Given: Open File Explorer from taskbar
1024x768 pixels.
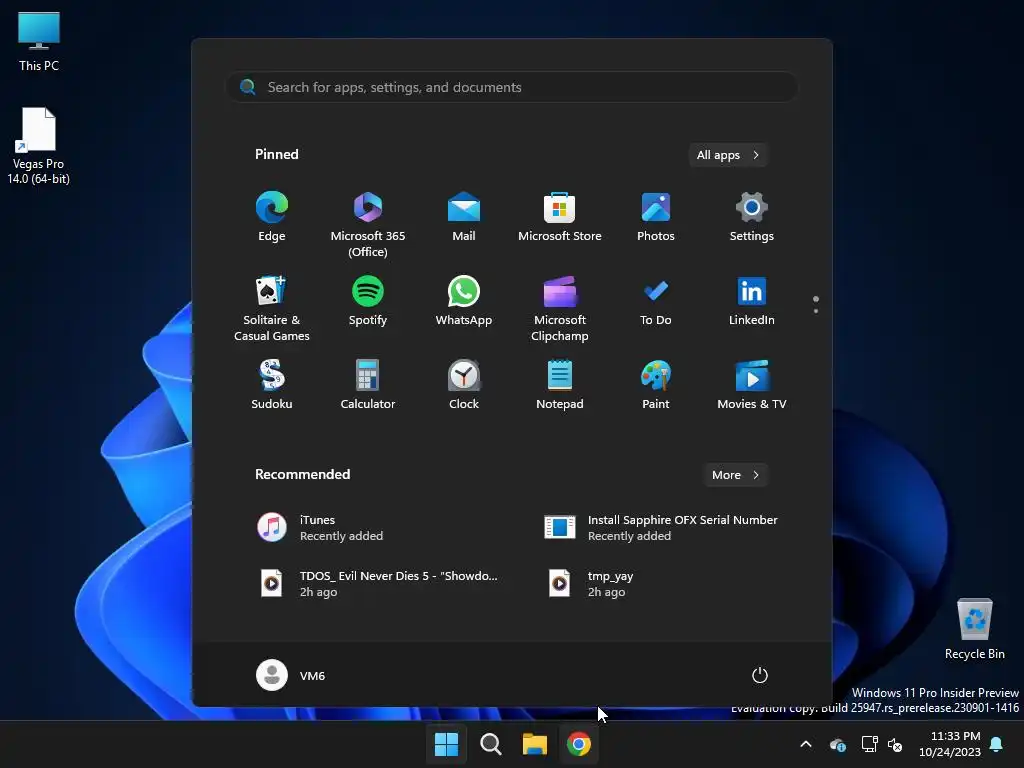Looking at the screenshot, I should coord(535,744).
